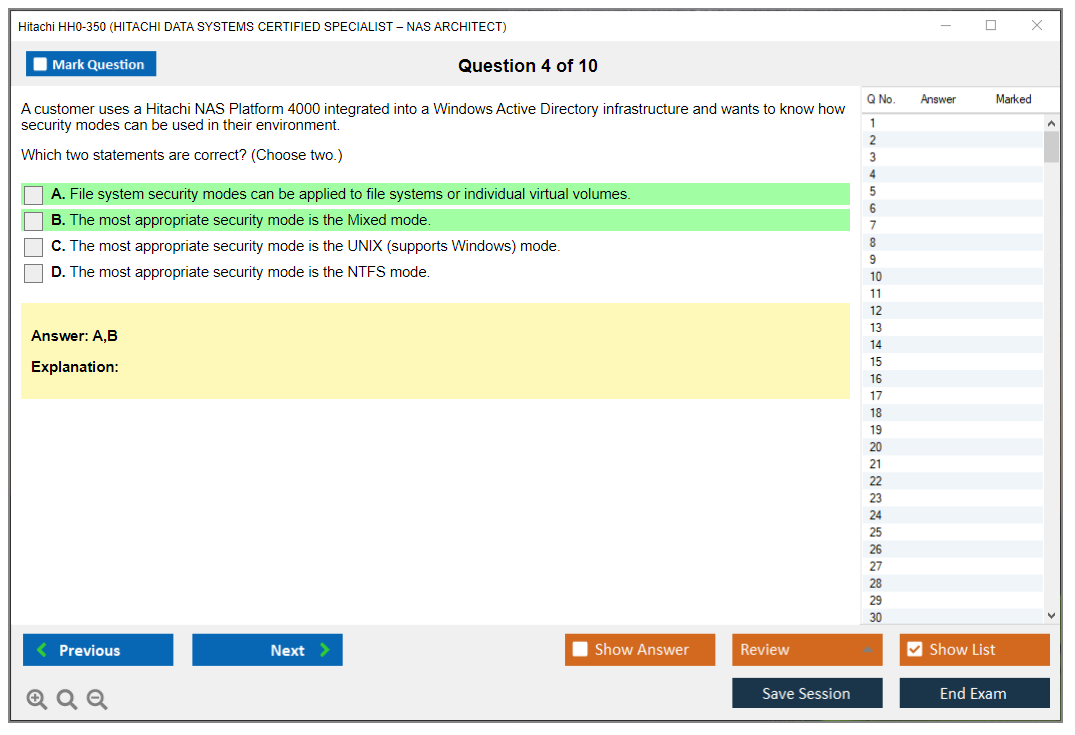
Task: Select checkbox for answer B Mixed mode
Action: tap(34, 221)
